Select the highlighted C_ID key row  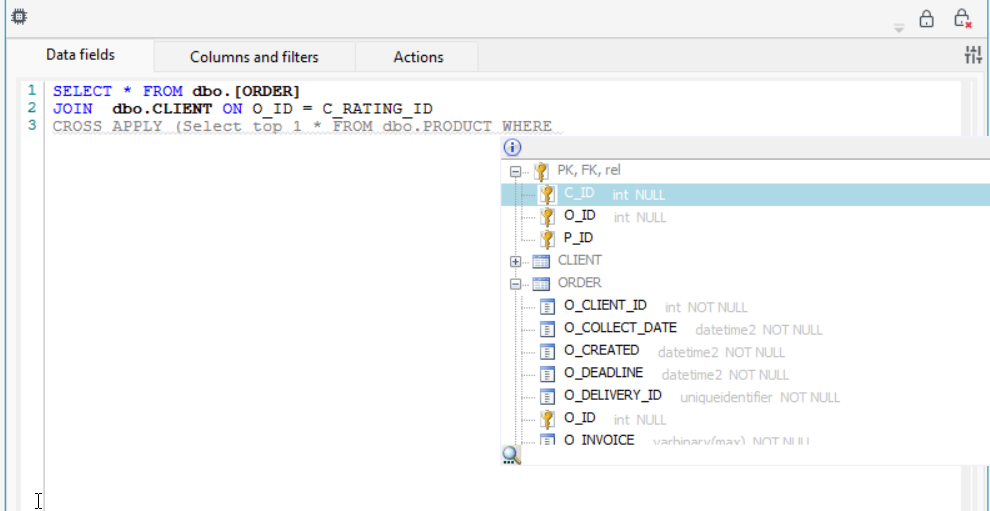[745, 195]
